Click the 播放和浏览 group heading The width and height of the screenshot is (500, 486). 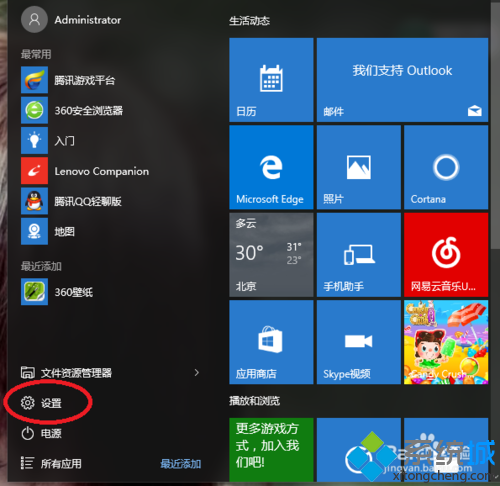point(254,401)
